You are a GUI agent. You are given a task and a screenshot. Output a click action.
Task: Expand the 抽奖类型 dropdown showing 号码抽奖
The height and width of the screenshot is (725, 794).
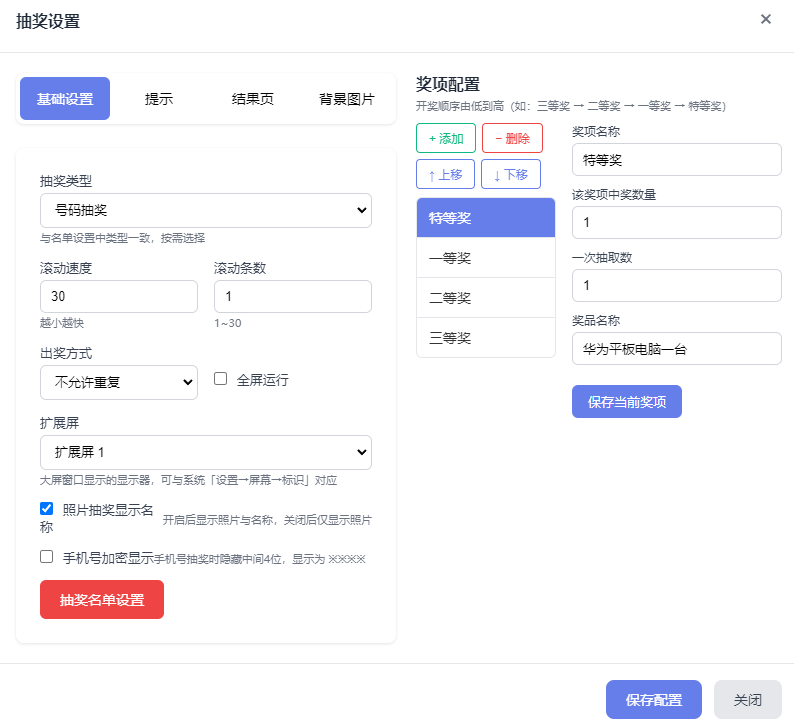(x=206, y=210)
